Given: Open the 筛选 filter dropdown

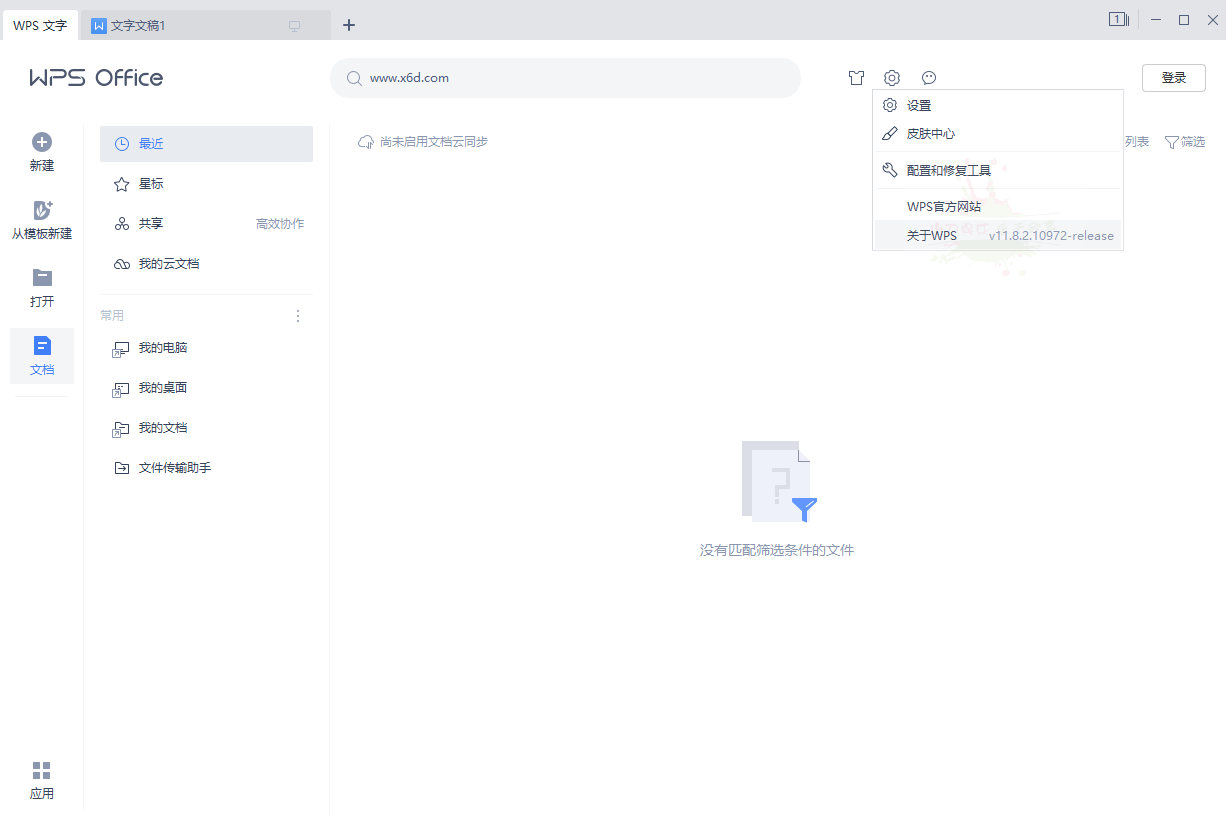Looking at the screenshot, I should coord(1185,141).
